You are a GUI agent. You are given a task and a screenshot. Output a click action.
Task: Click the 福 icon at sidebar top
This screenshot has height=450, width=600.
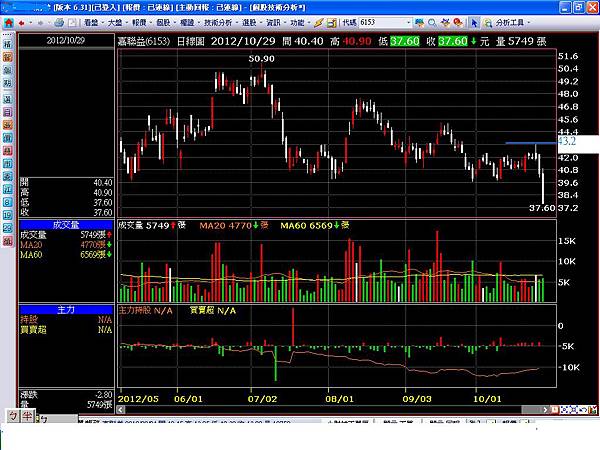(8, 44)
